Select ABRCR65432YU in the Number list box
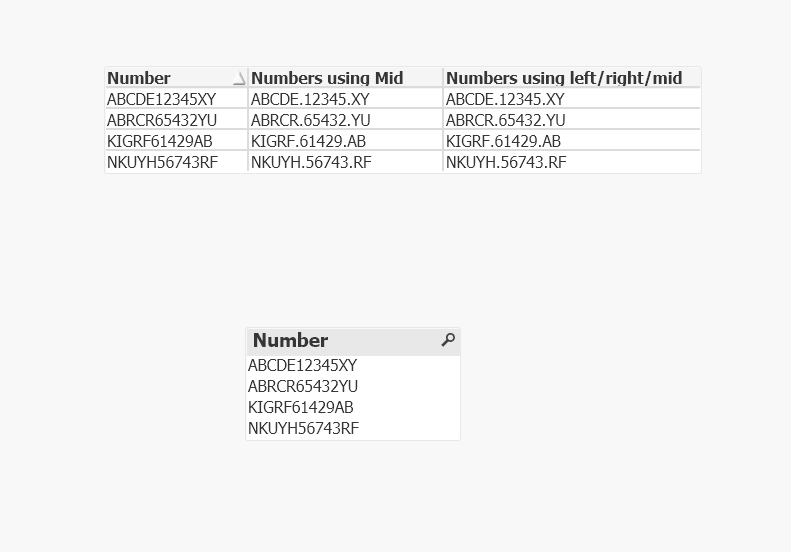The image size is (791, 552). pos(302,386)
